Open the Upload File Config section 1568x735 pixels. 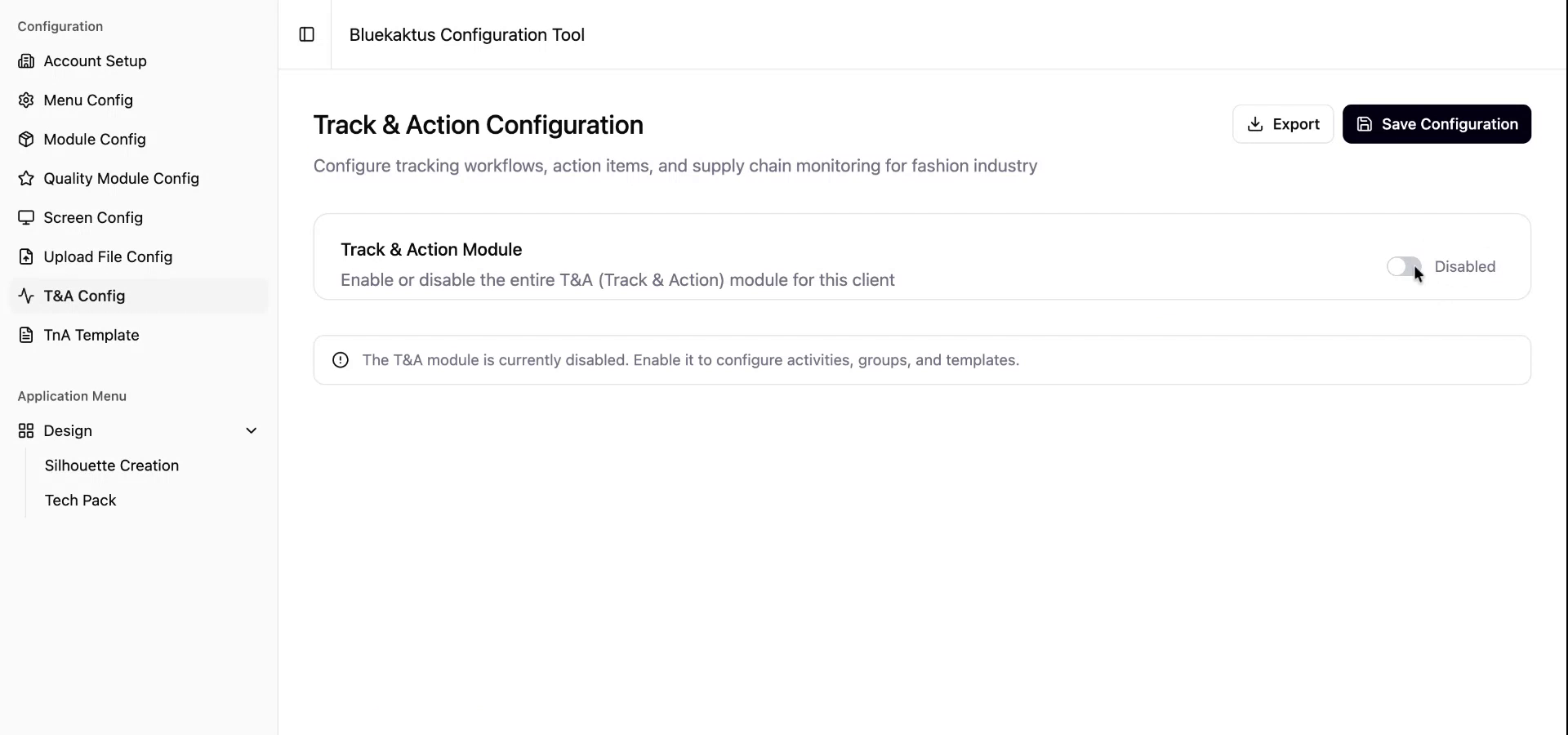[x=108, y=257]
